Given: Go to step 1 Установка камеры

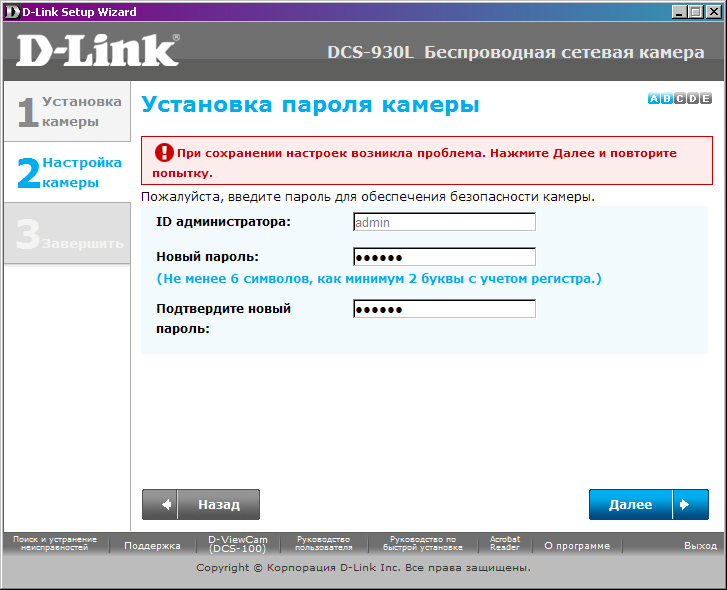Looking at the screenshot, I should 67,112.
